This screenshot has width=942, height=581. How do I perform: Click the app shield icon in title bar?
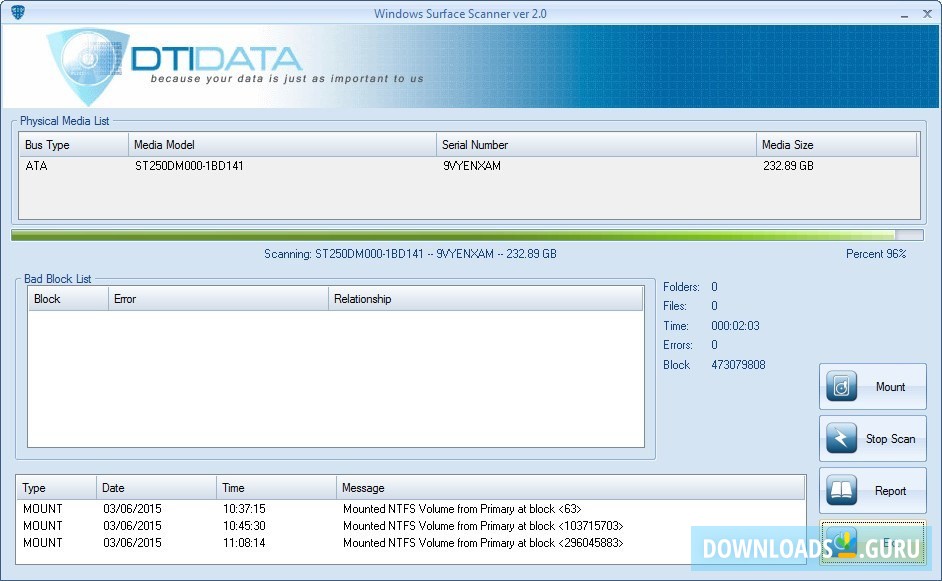[x=18, y=12]
